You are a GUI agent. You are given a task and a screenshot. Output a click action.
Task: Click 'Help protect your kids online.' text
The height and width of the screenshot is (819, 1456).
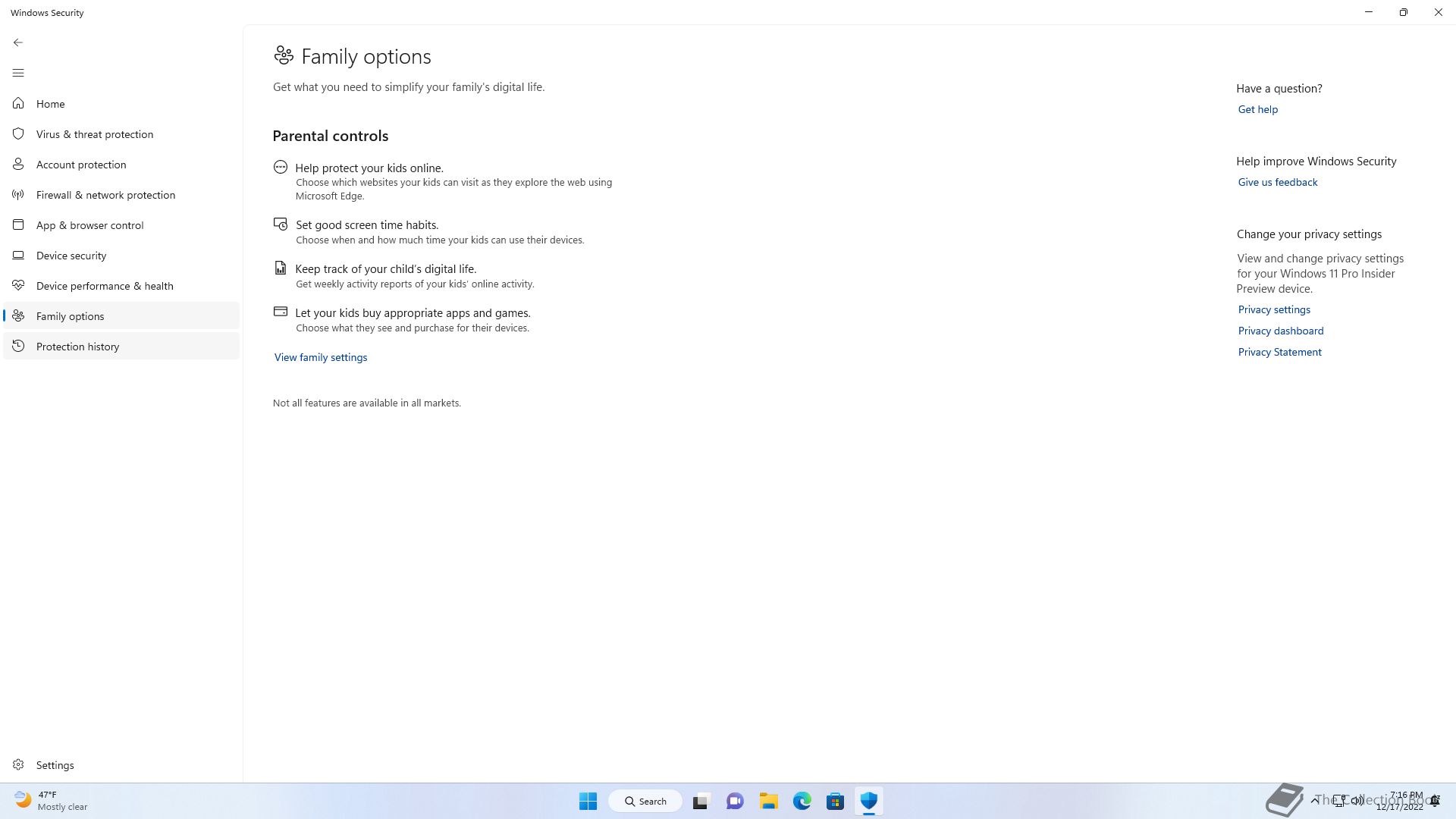pyautogui.click(x=369, y=168)
